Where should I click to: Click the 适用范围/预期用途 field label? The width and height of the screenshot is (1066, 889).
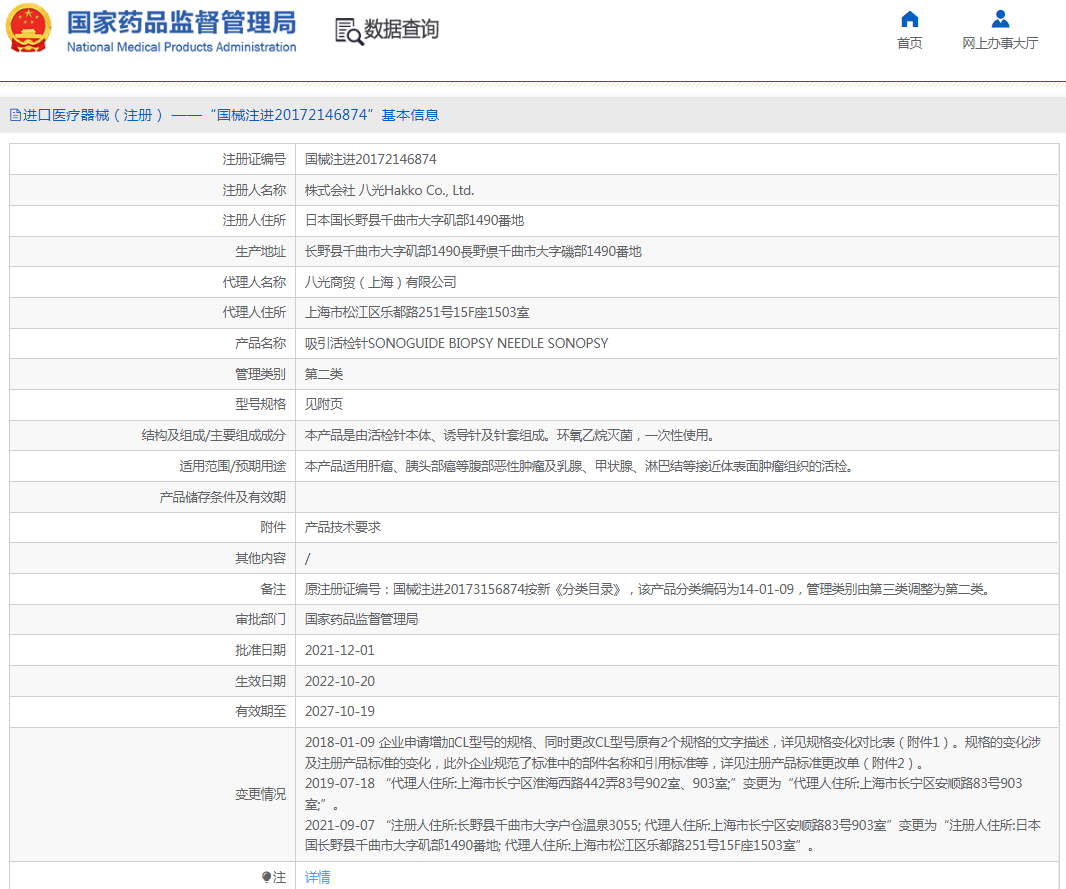[x=233, y=466]
